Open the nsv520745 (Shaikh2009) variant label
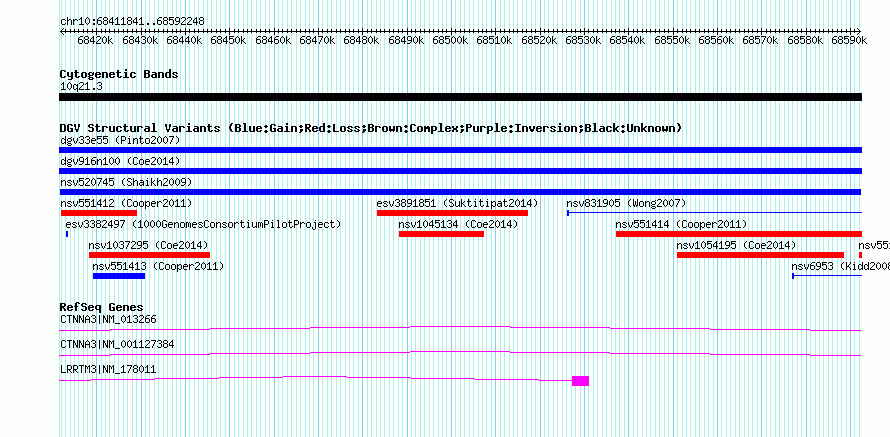Viewport: 890px width, 437px height. (126, 182)
